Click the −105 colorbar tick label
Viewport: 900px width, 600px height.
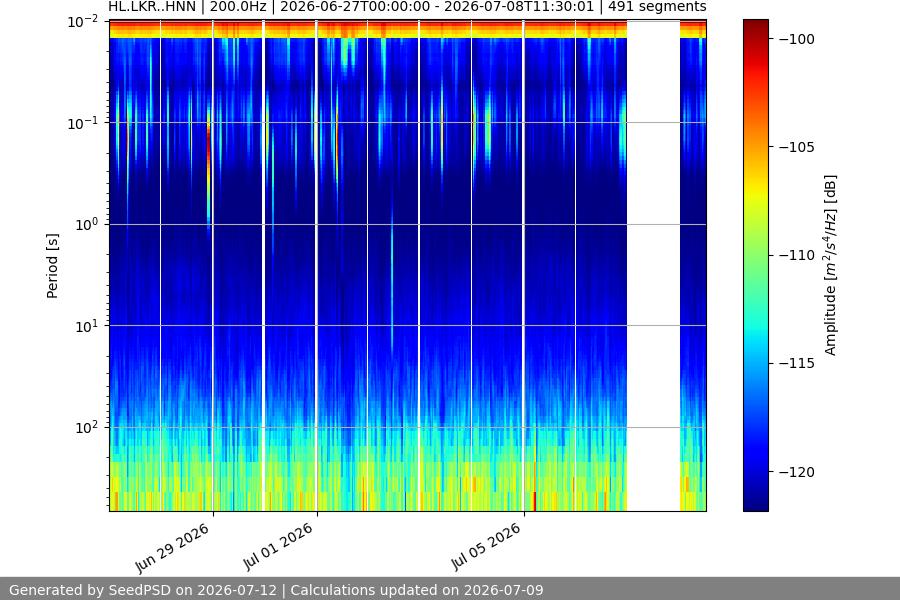pos(797,147)
